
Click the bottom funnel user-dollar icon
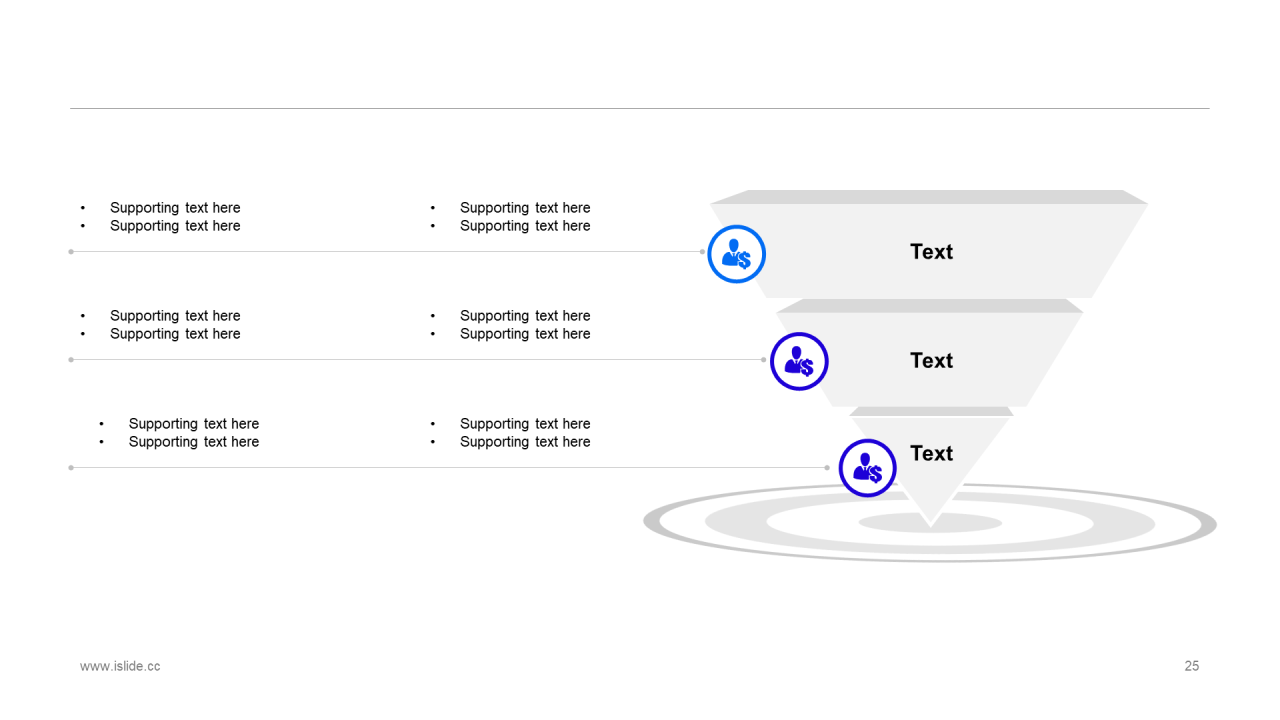(x=867, y=468)
